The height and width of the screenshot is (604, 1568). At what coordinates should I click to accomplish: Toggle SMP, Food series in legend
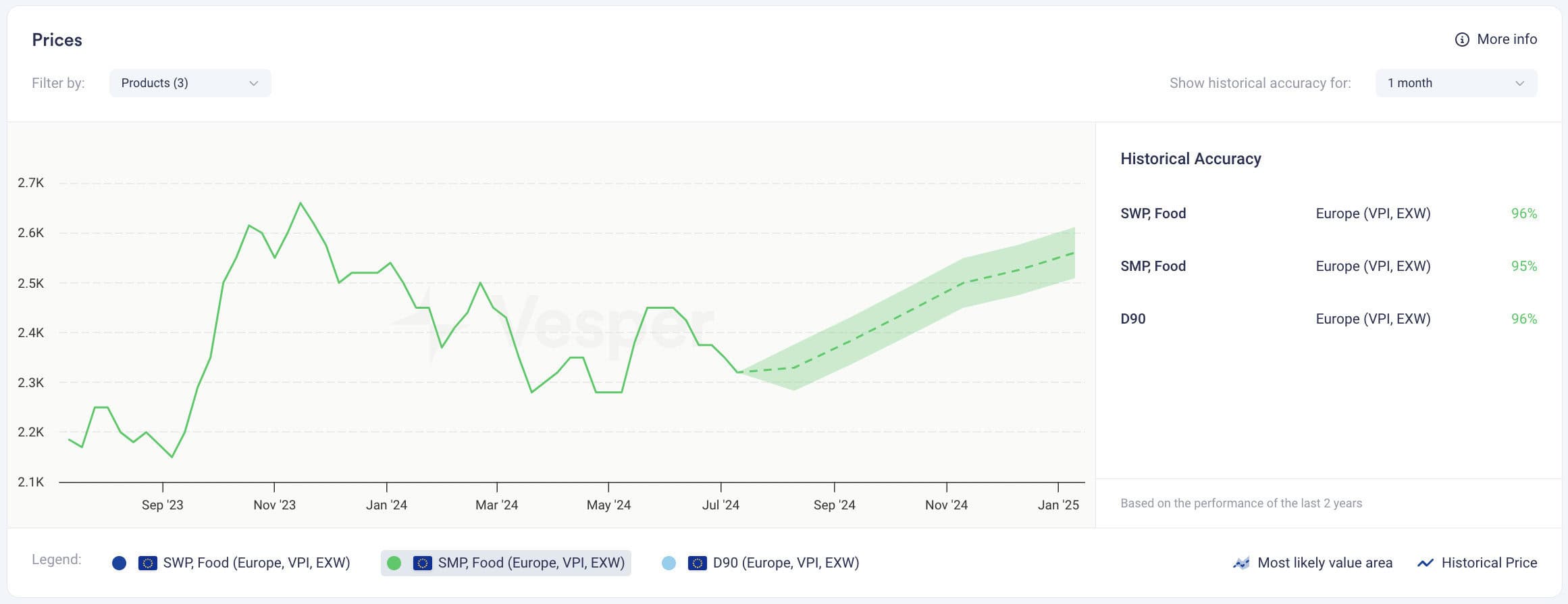click(x=506, y=563)
